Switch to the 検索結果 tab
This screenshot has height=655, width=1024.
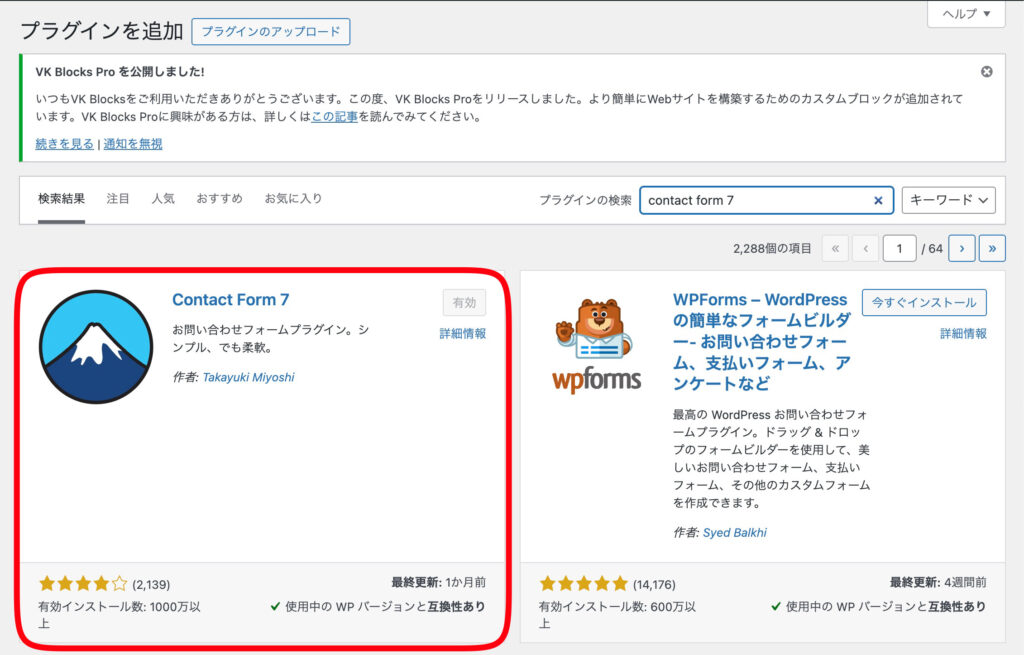tap(61, 199)
